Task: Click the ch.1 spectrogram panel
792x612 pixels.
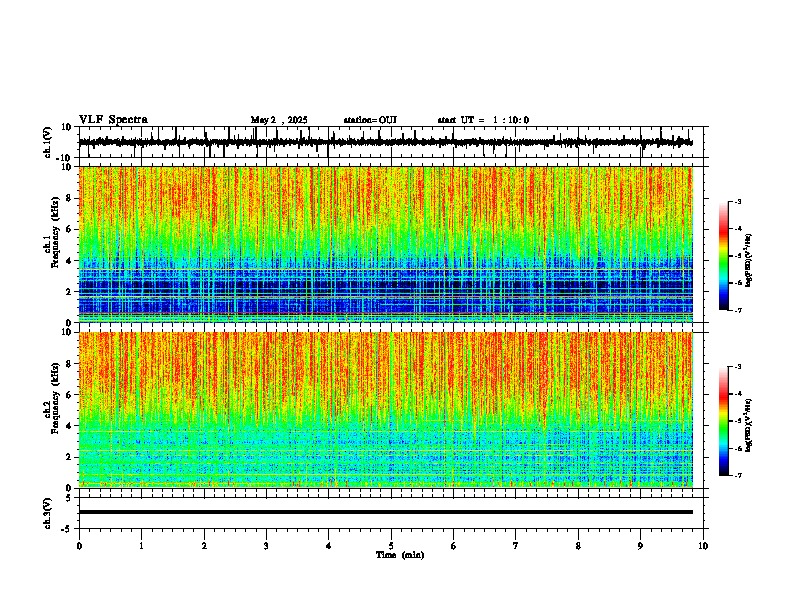Action: (385, 244)
